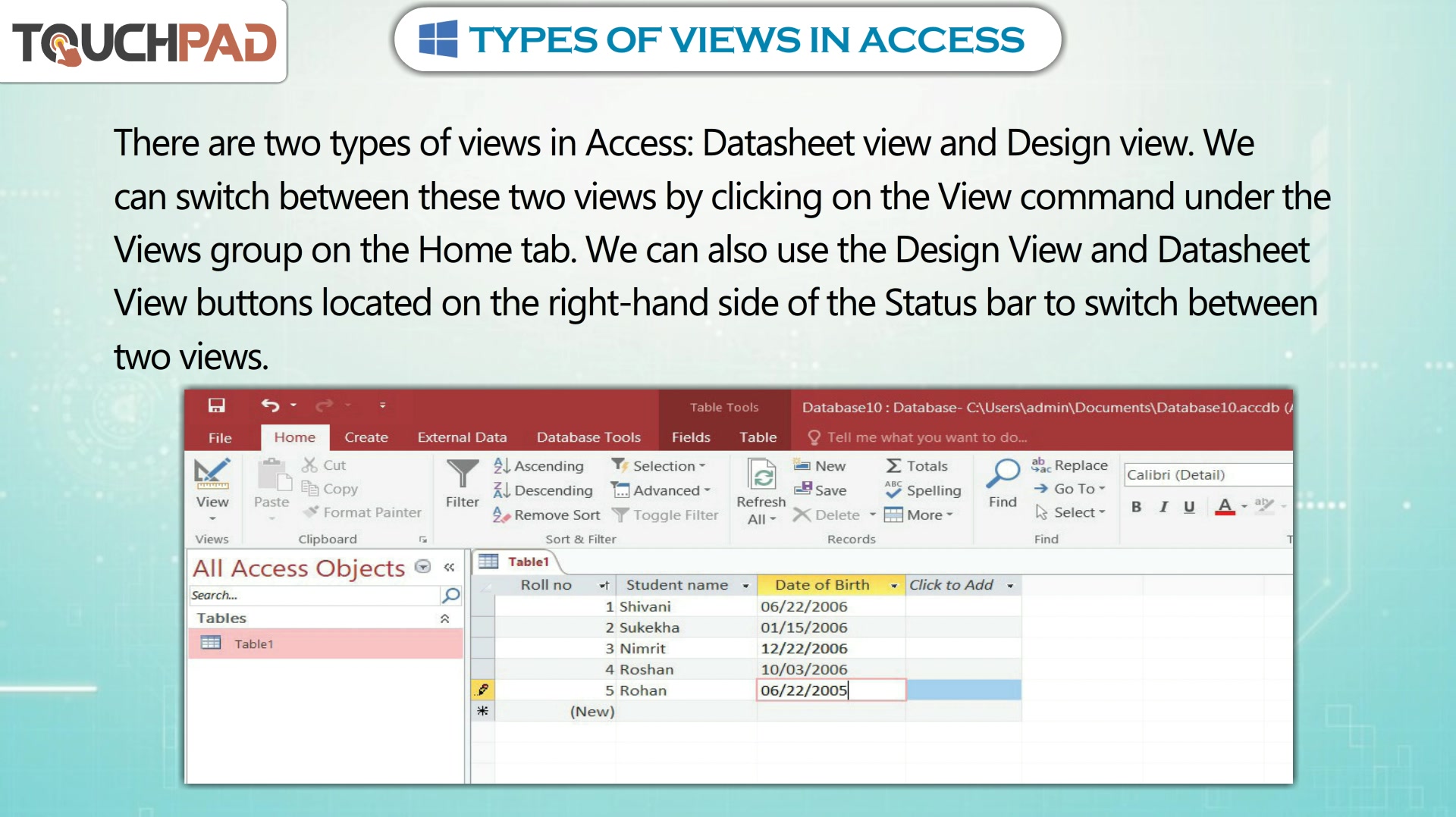This screenshot has width=1456, height=817.
Task: Open the File tab
Action: [220, 437]
